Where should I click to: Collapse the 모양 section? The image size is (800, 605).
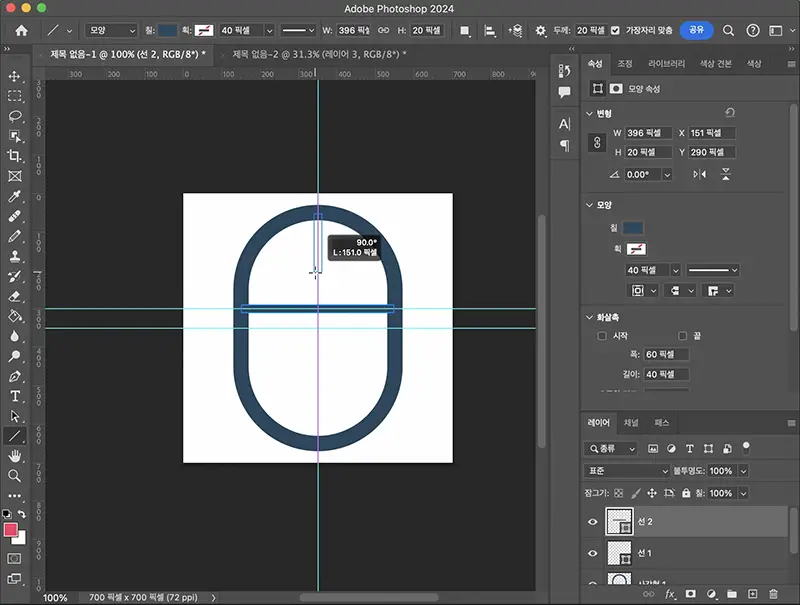tap(589, 205)
